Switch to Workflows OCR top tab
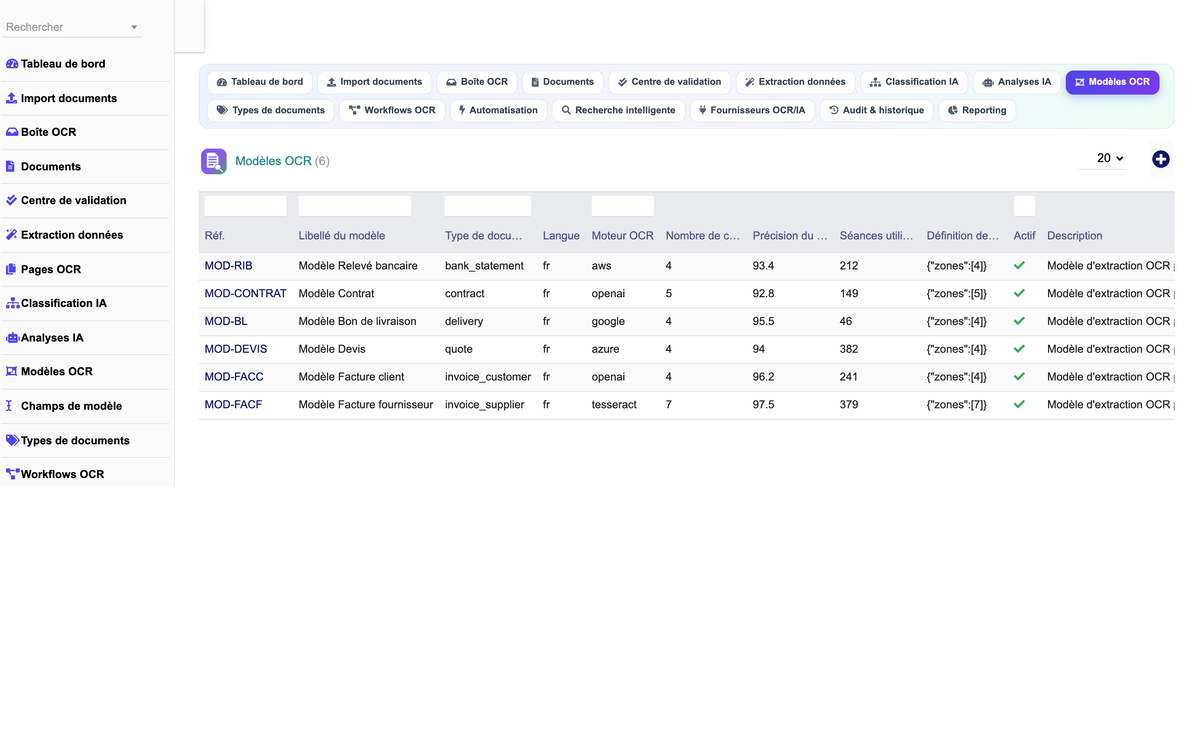 coord(393,110)
